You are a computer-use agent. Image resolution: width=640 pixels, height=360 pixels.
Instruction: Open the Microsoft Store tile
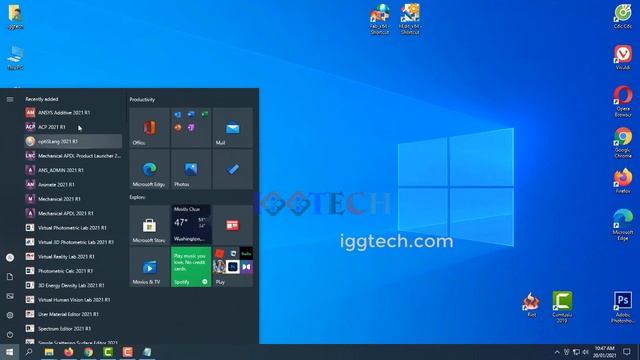click(149, 225)
